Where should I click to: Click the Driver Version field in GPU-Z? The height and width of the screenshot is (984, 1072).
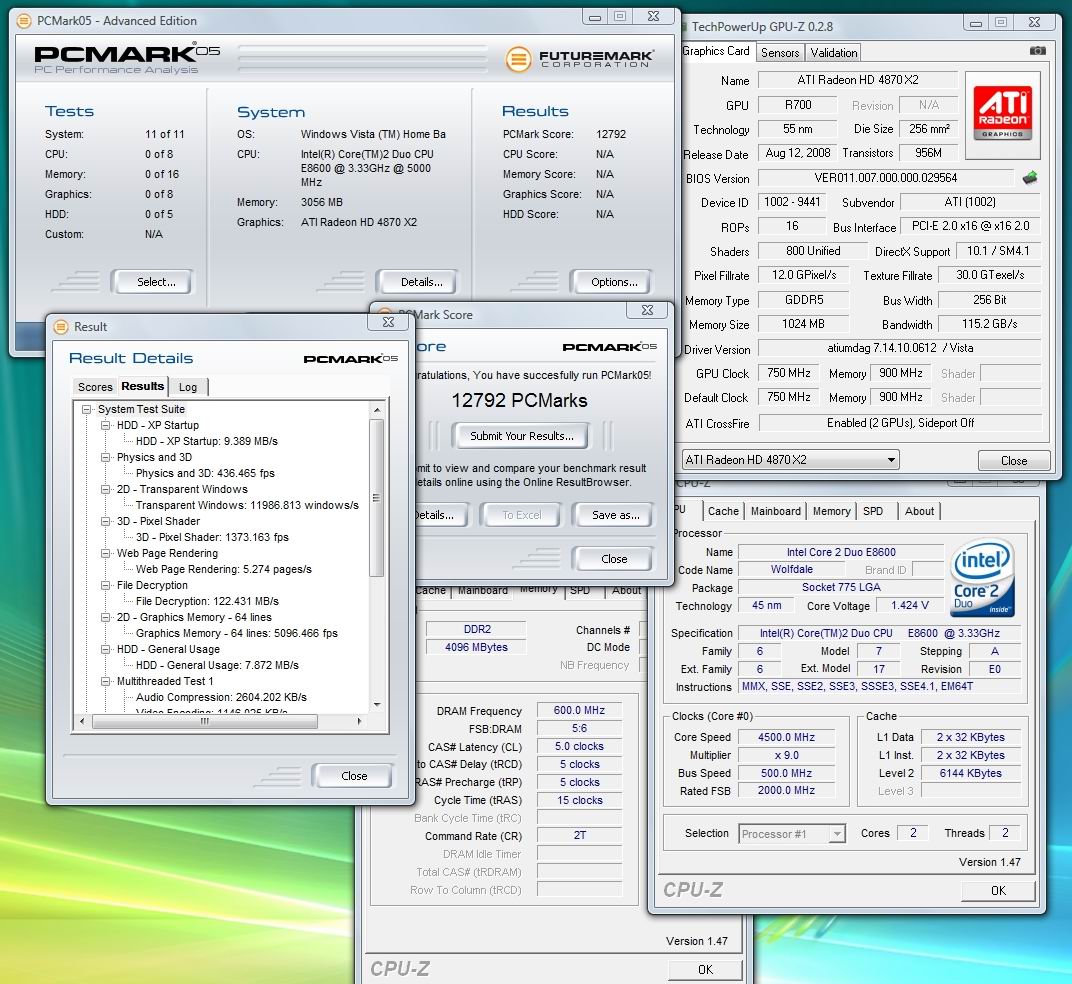coord(900,348)
